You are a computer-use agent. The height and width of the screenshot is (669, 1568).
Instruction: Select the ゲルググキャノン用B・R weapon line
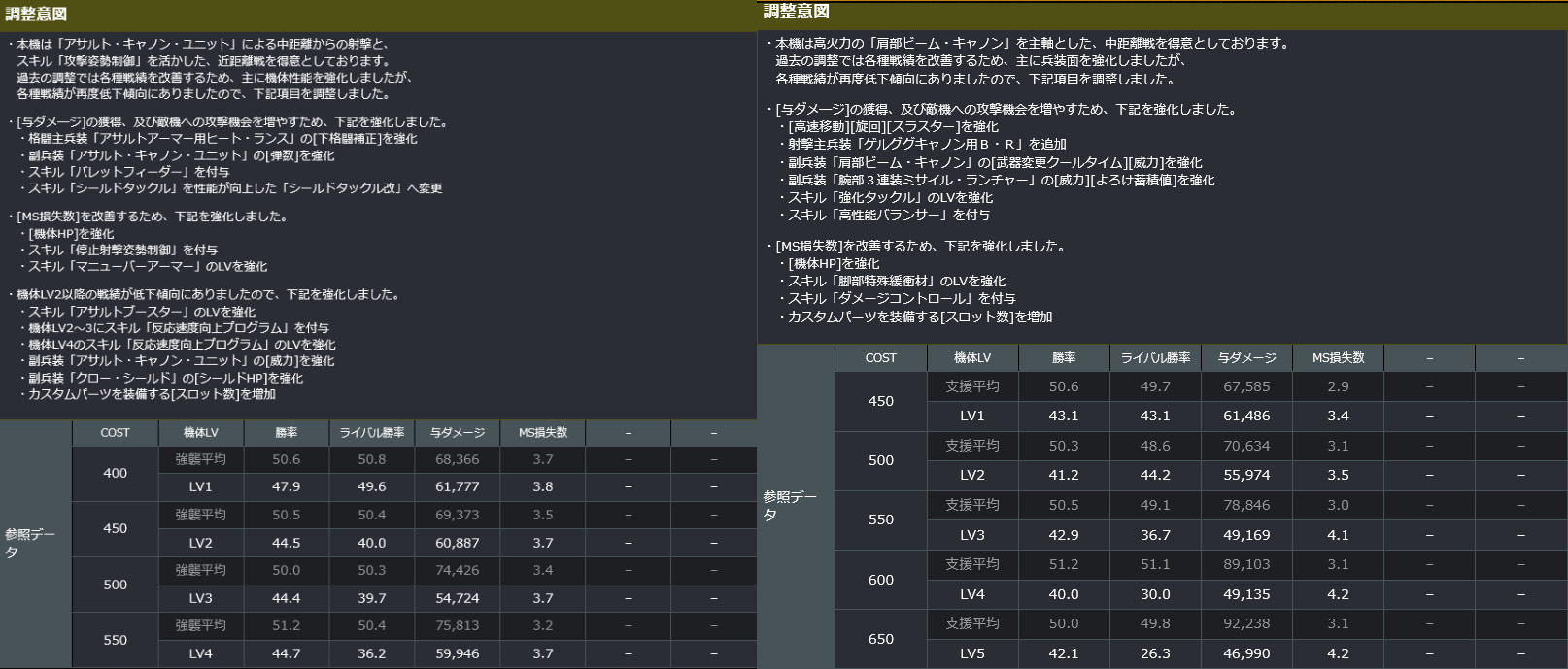pos(927,144)
